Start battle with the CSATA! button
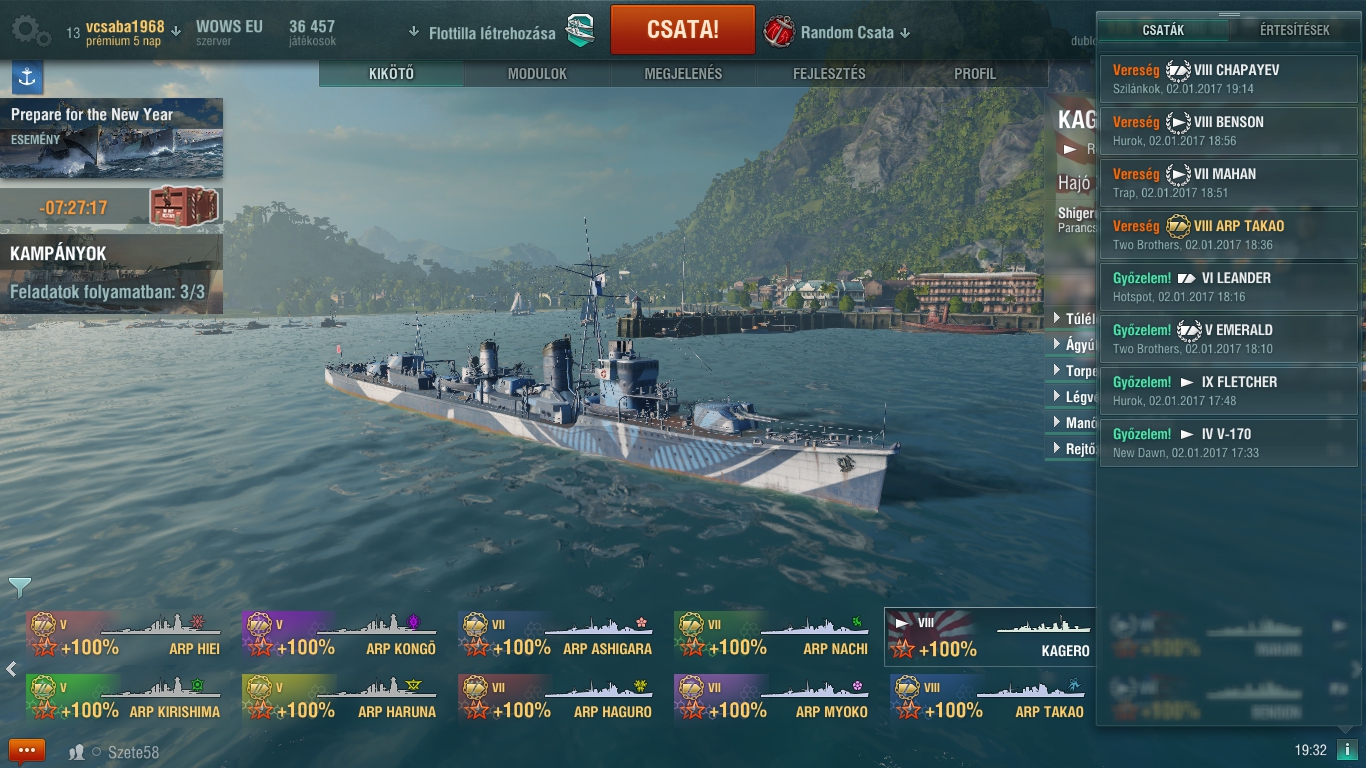 (x=682, y=29)
